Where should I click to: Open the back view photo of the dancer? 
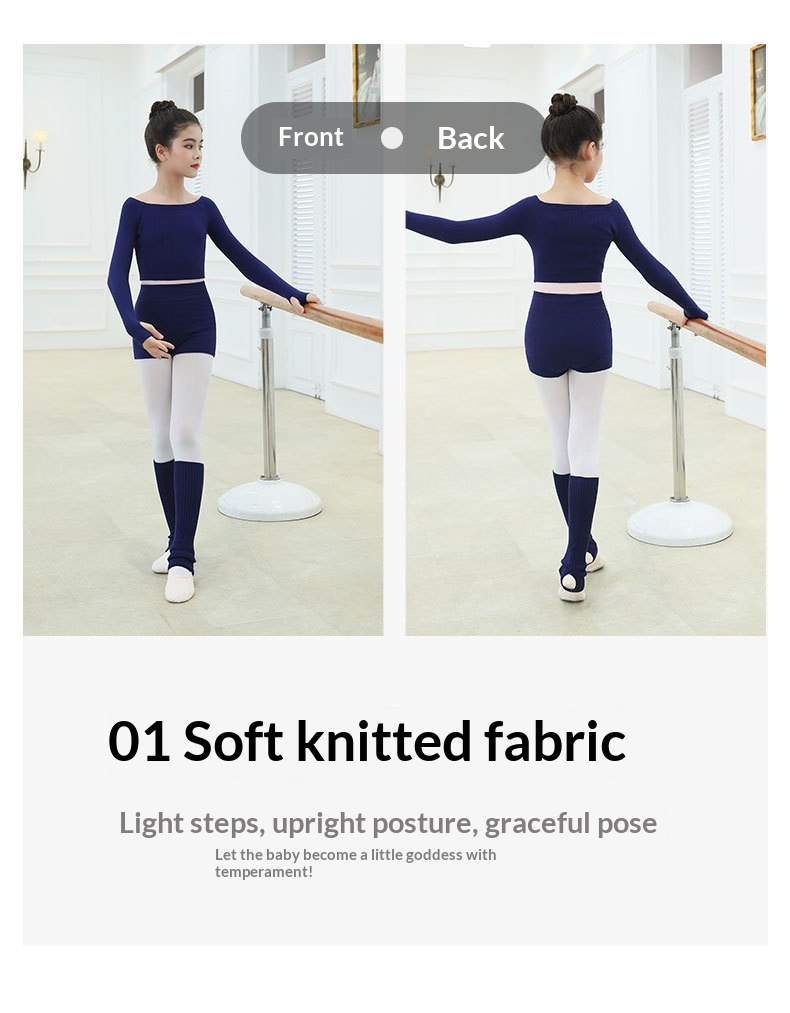585,339
